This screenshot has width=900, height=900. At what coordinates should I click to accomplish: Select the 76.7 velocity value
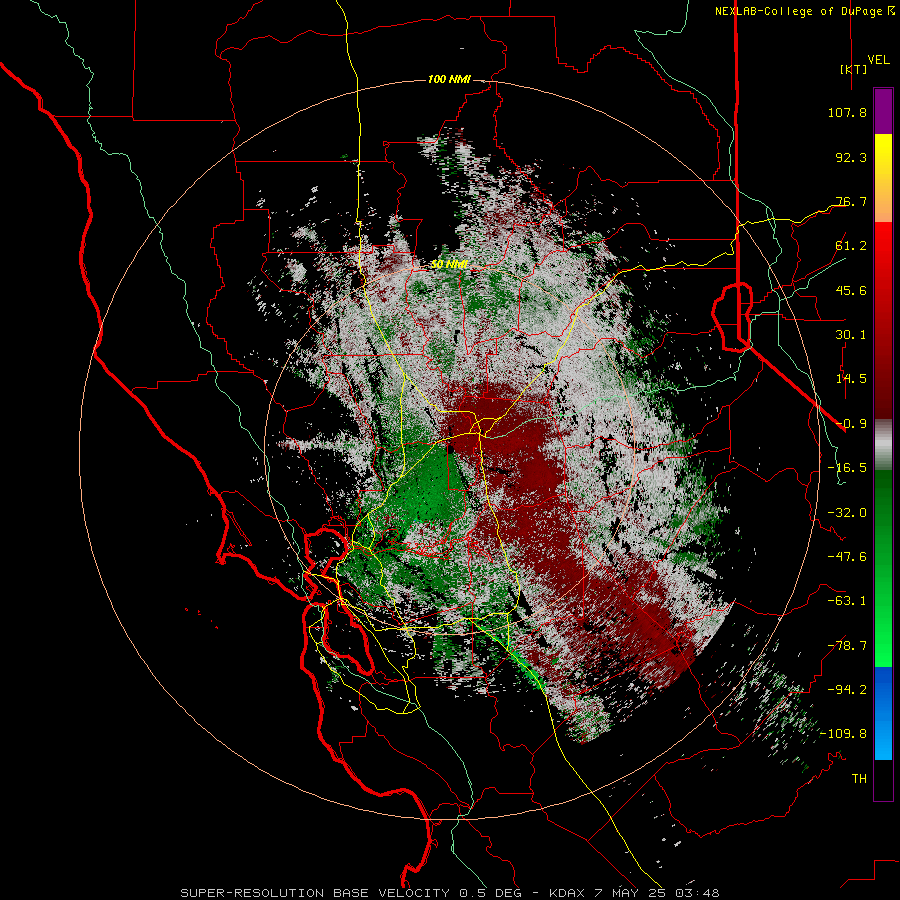click(x=851, y=201)
